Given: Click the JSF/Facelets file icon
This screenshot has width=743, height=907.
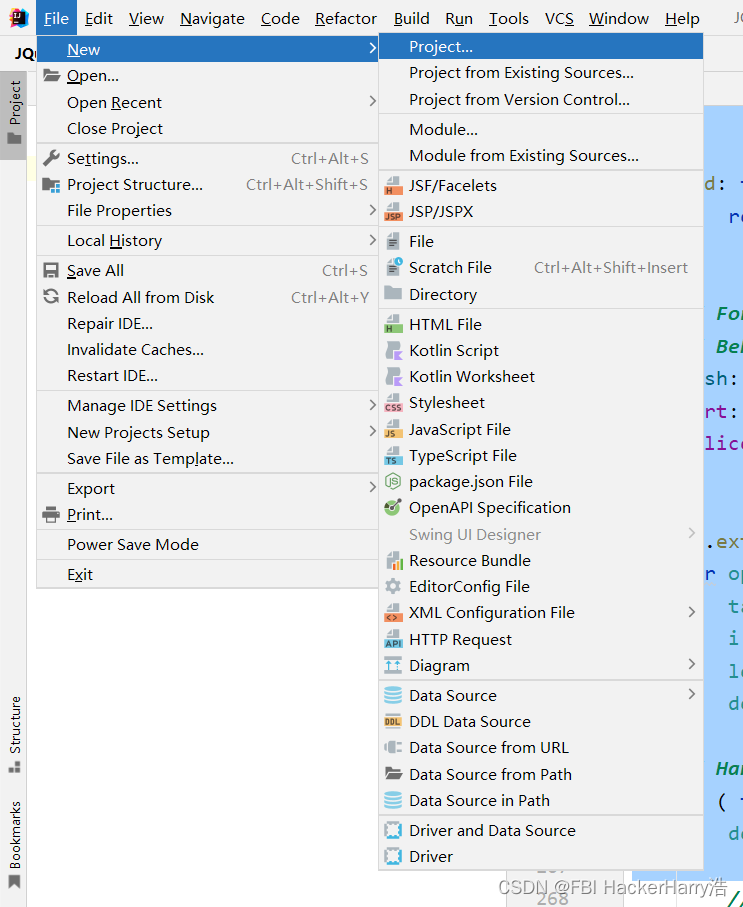Looking at the screenshot, I should point(393,186).
